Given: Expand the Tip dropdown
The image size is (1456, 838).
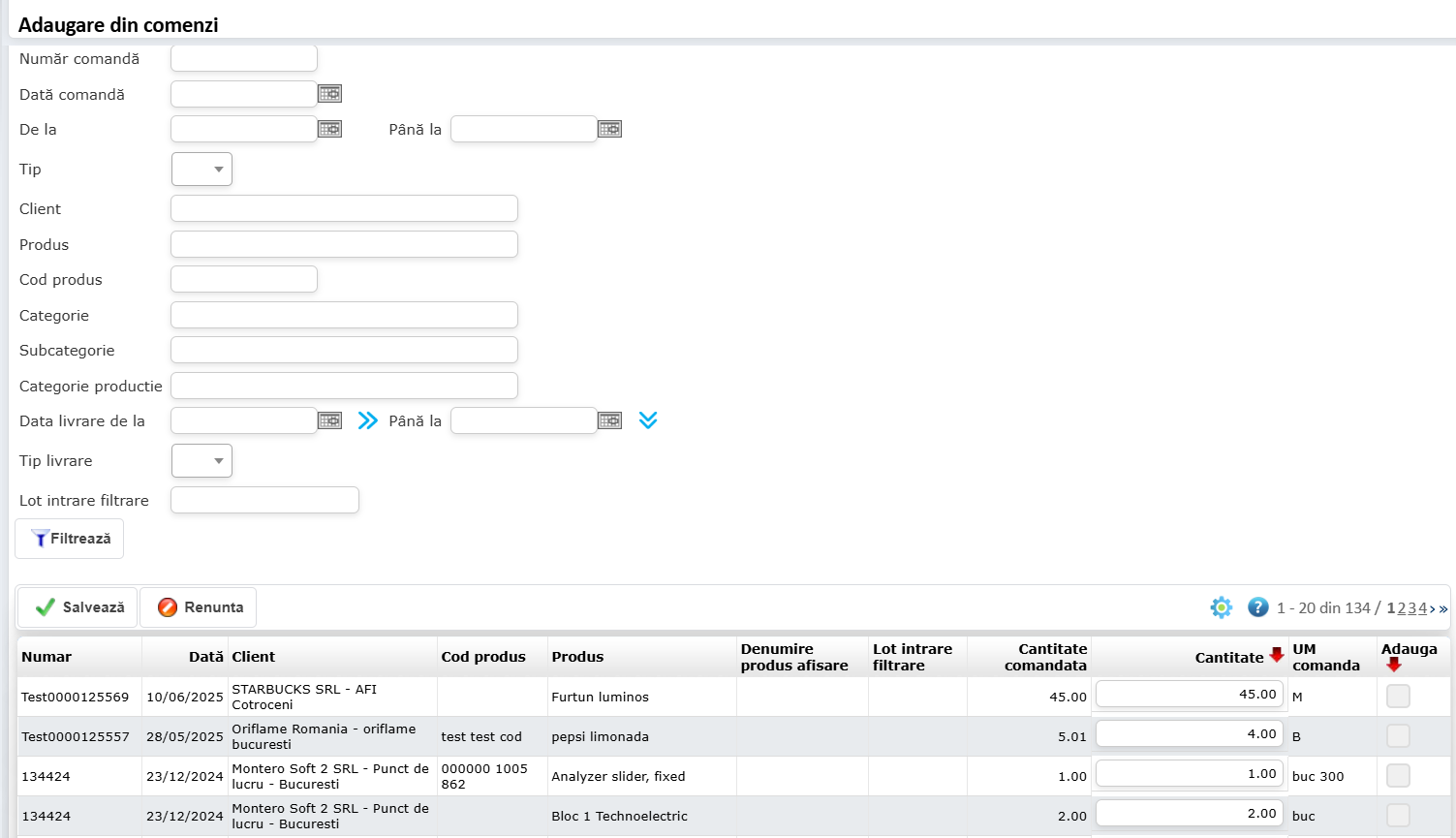Looking at the screenshot, I should point(201,169).
